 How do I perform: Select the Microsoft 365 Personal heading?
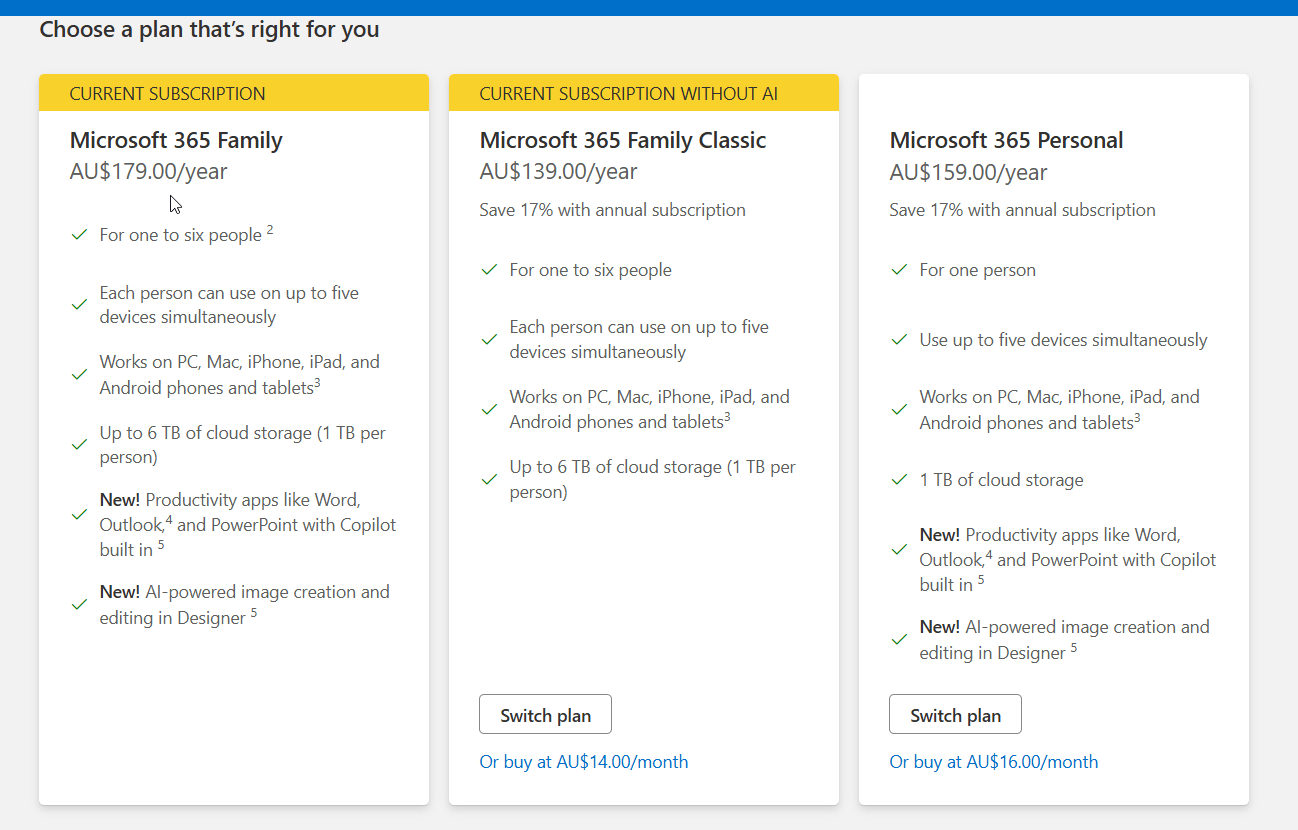pyautogui.click(x=1007, y=140)
